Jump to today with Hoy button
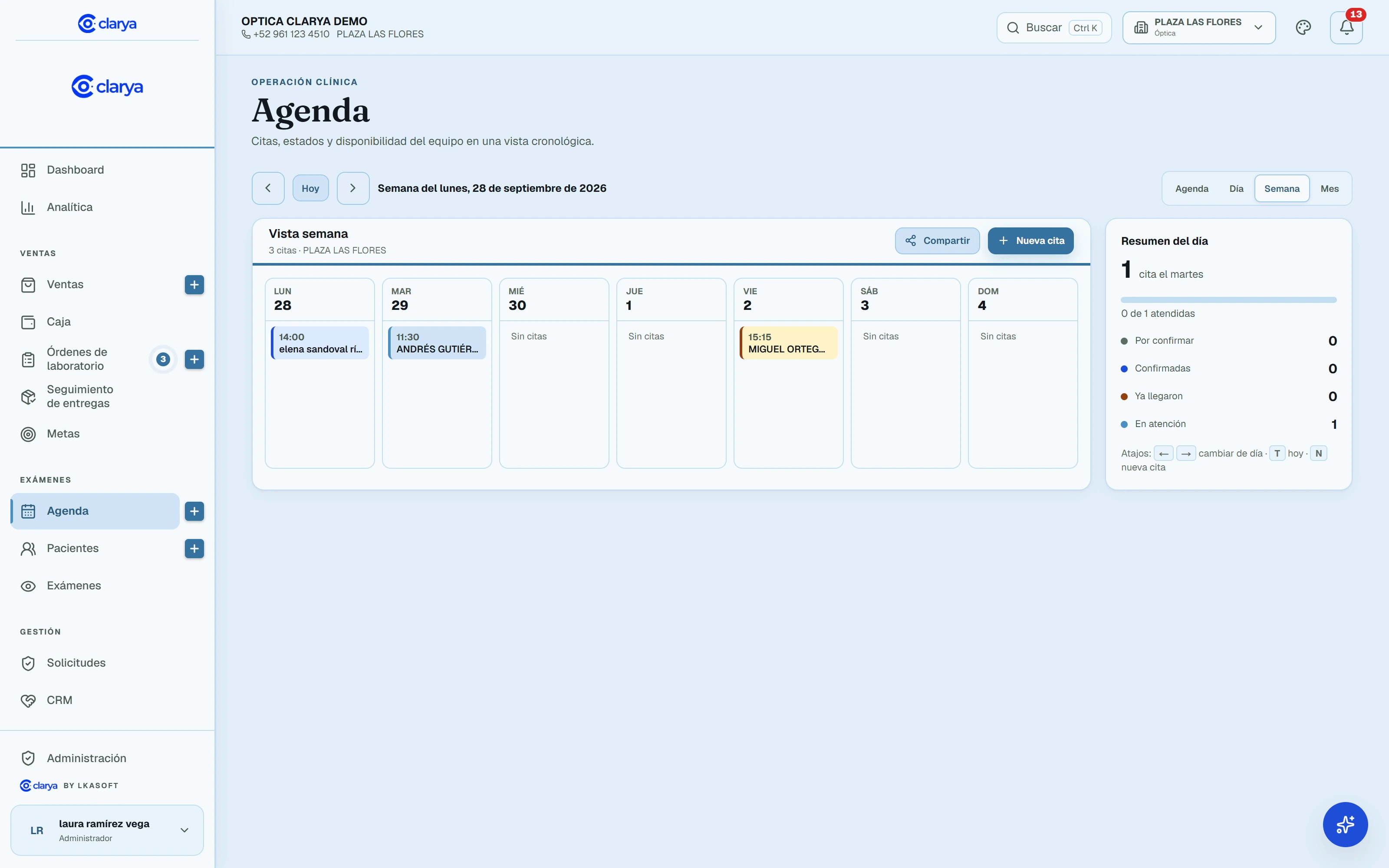This screenshot has width=1389, height=868. (x=310, y=188)
